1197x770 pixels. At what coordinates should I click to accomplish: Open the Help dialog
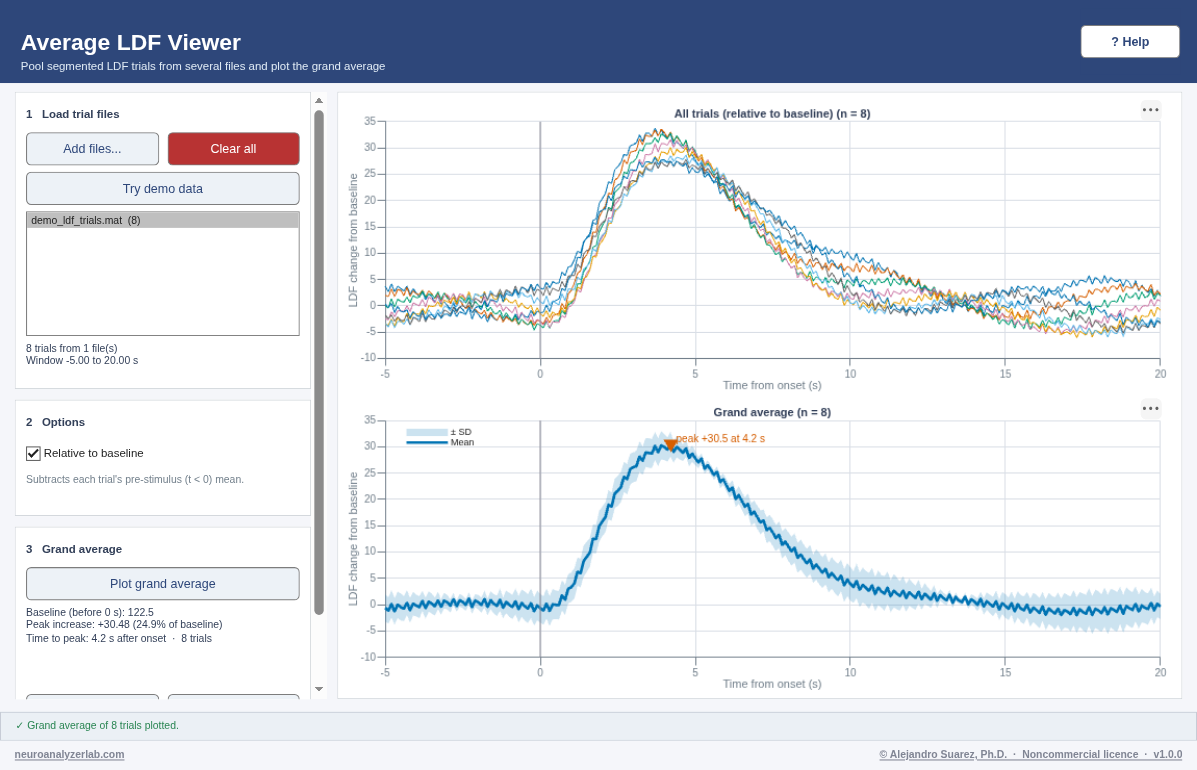[x=1130, y=42]
